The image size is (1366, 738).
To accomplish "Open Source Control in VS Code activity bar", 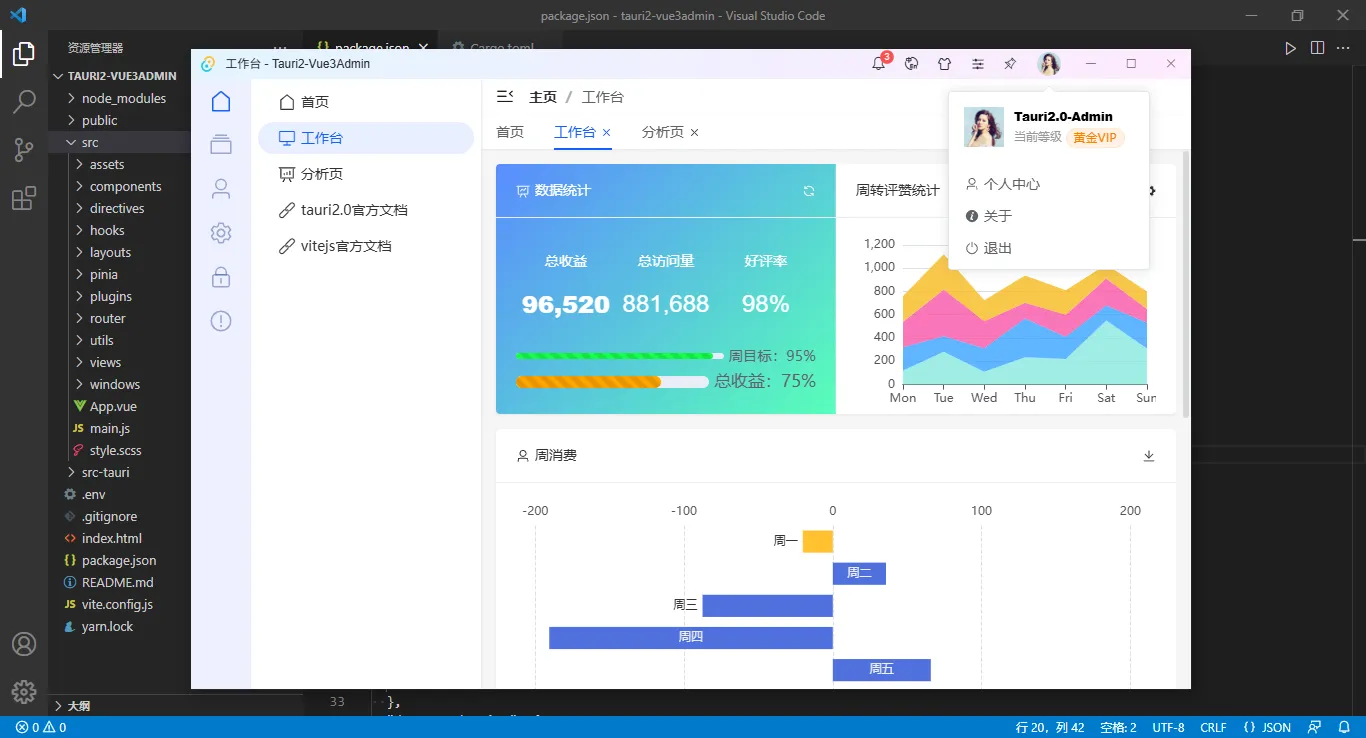I will tap(24, 150).
